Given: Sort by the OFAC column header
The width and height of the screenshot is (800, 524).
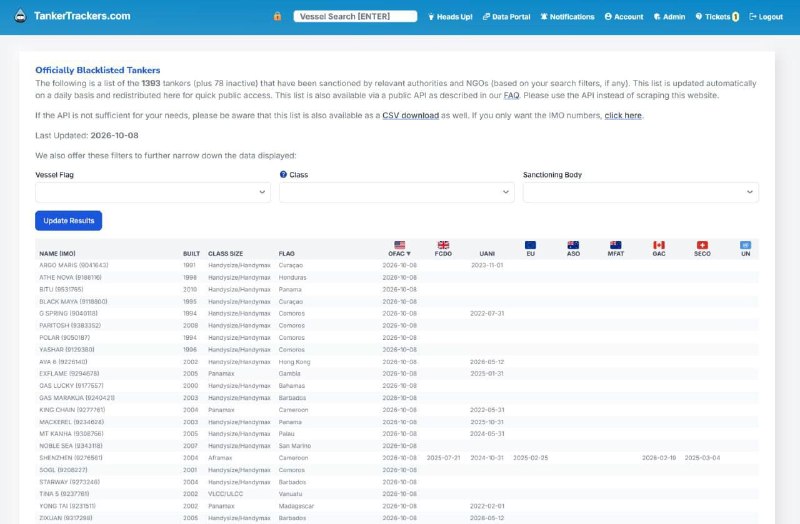Looking at the screenshot, I should pyautogui.click(x=399, y=254).
